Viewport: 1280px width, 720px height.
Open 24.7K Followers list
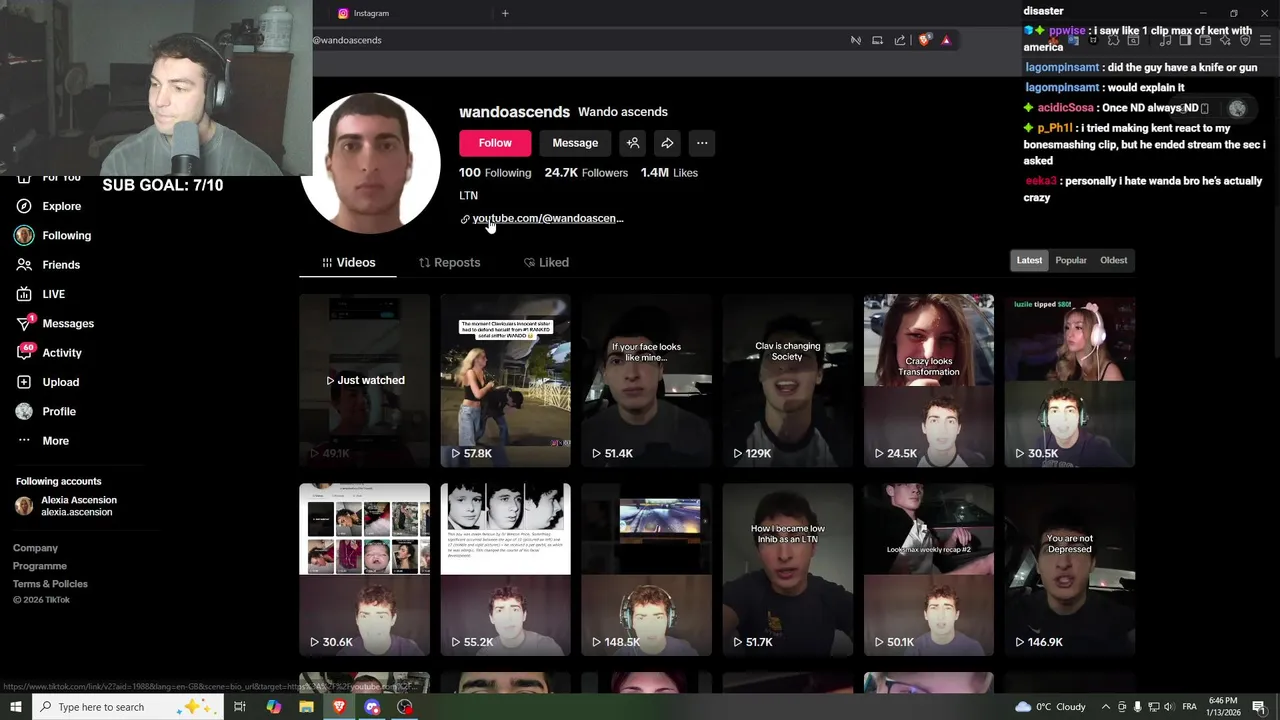point(586,173)
